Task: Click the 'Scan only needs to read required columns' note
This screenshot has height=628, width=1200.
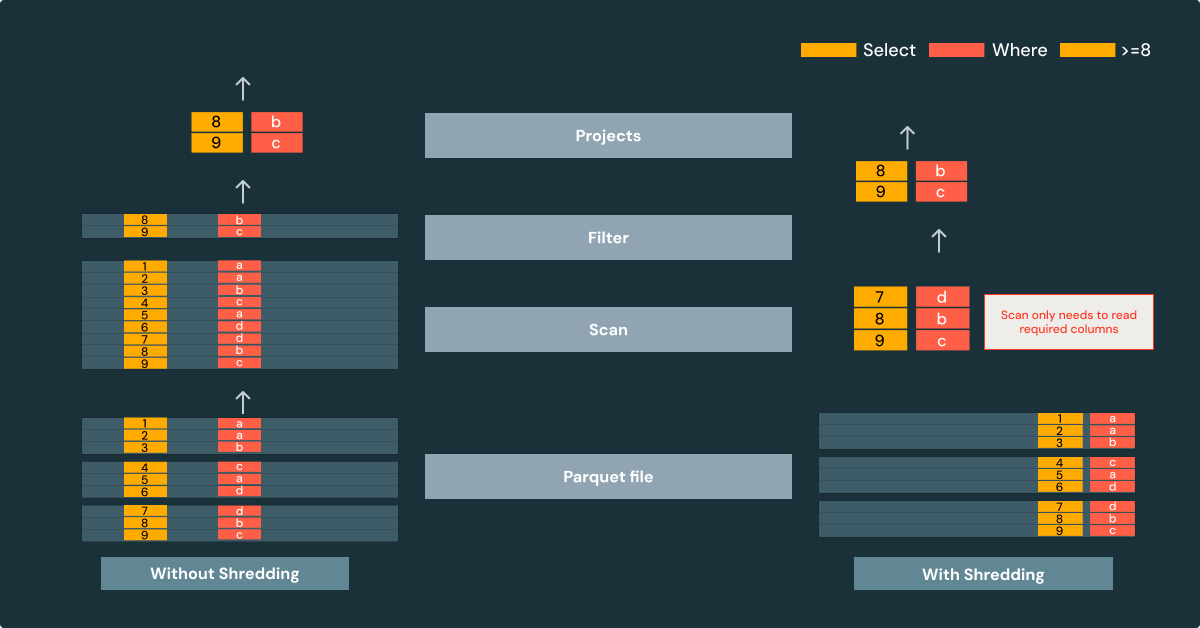Action: (1068, 321)
